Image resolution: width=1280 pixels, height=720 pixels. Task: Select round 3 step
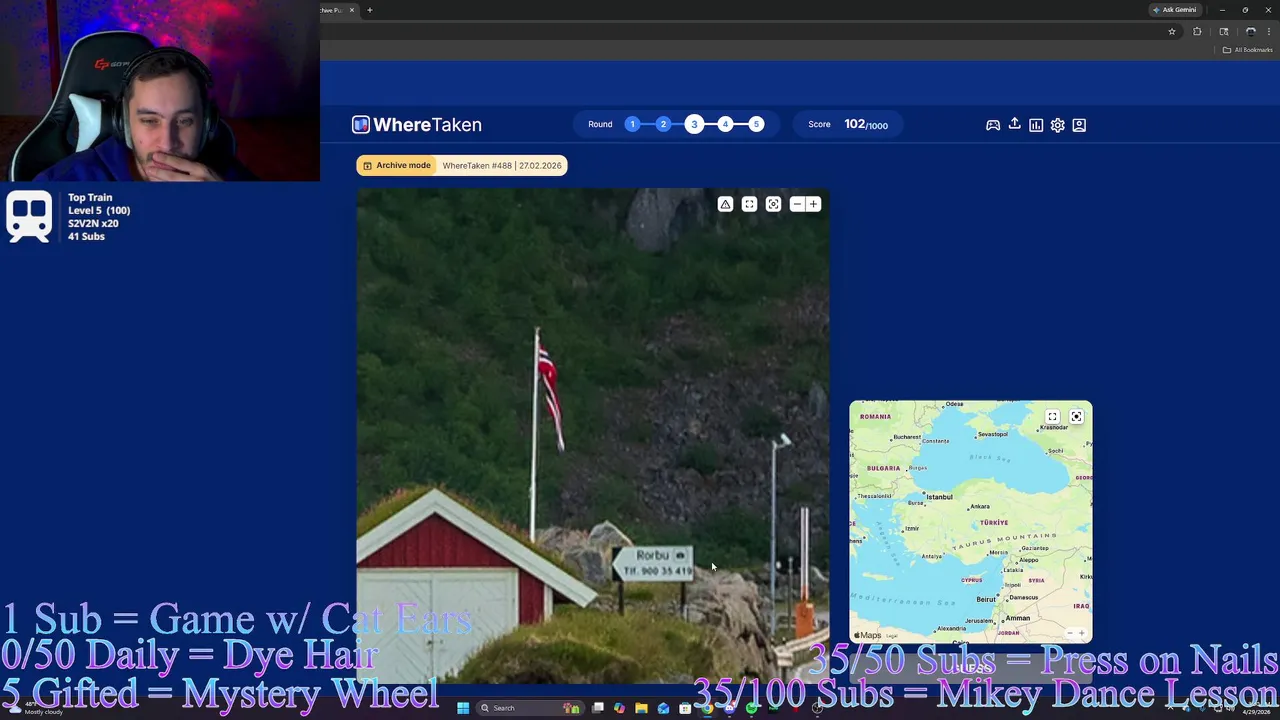694,124
